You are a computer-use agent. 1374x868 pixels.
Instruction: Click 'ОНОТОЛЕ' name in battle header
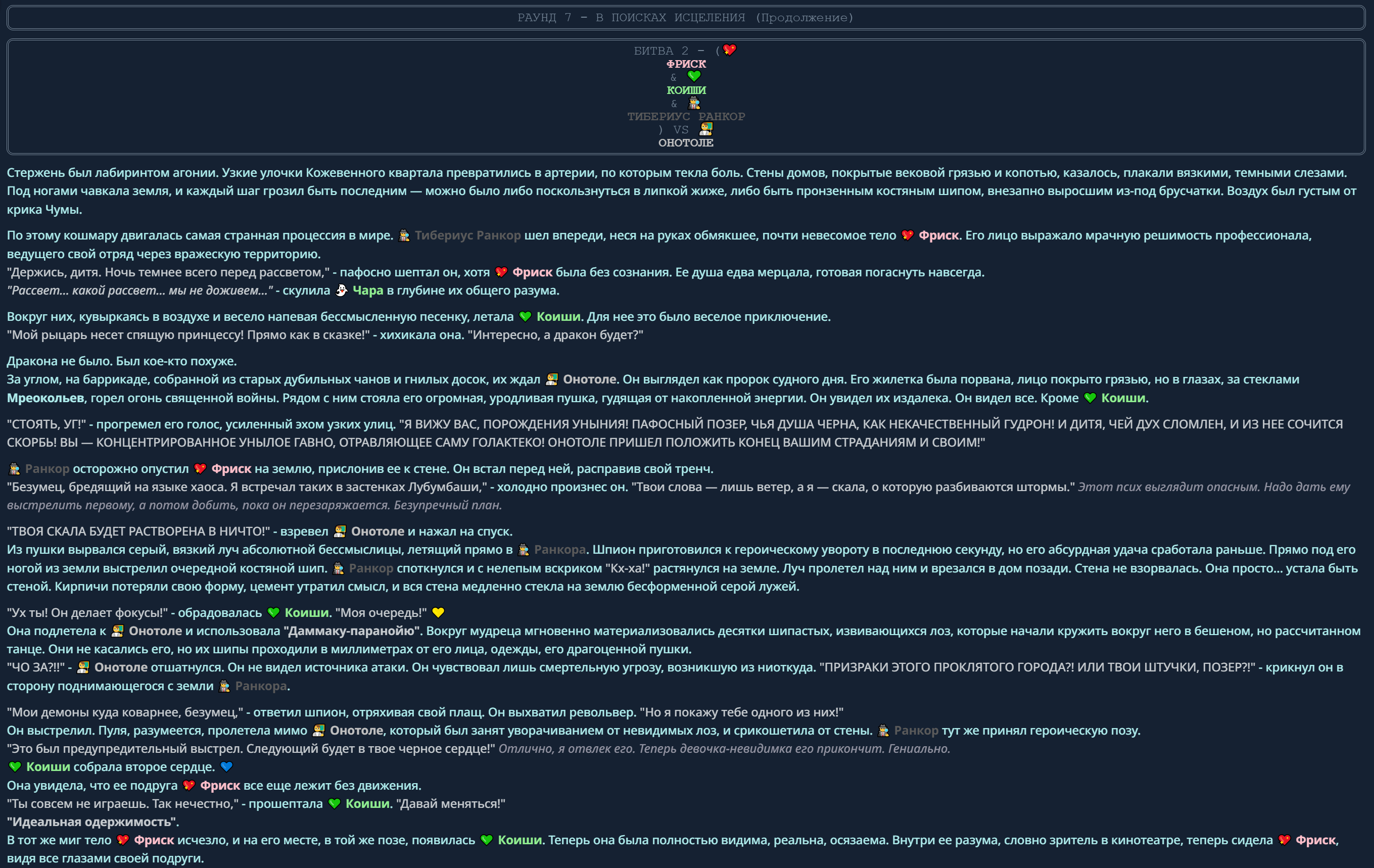[686, 142]
